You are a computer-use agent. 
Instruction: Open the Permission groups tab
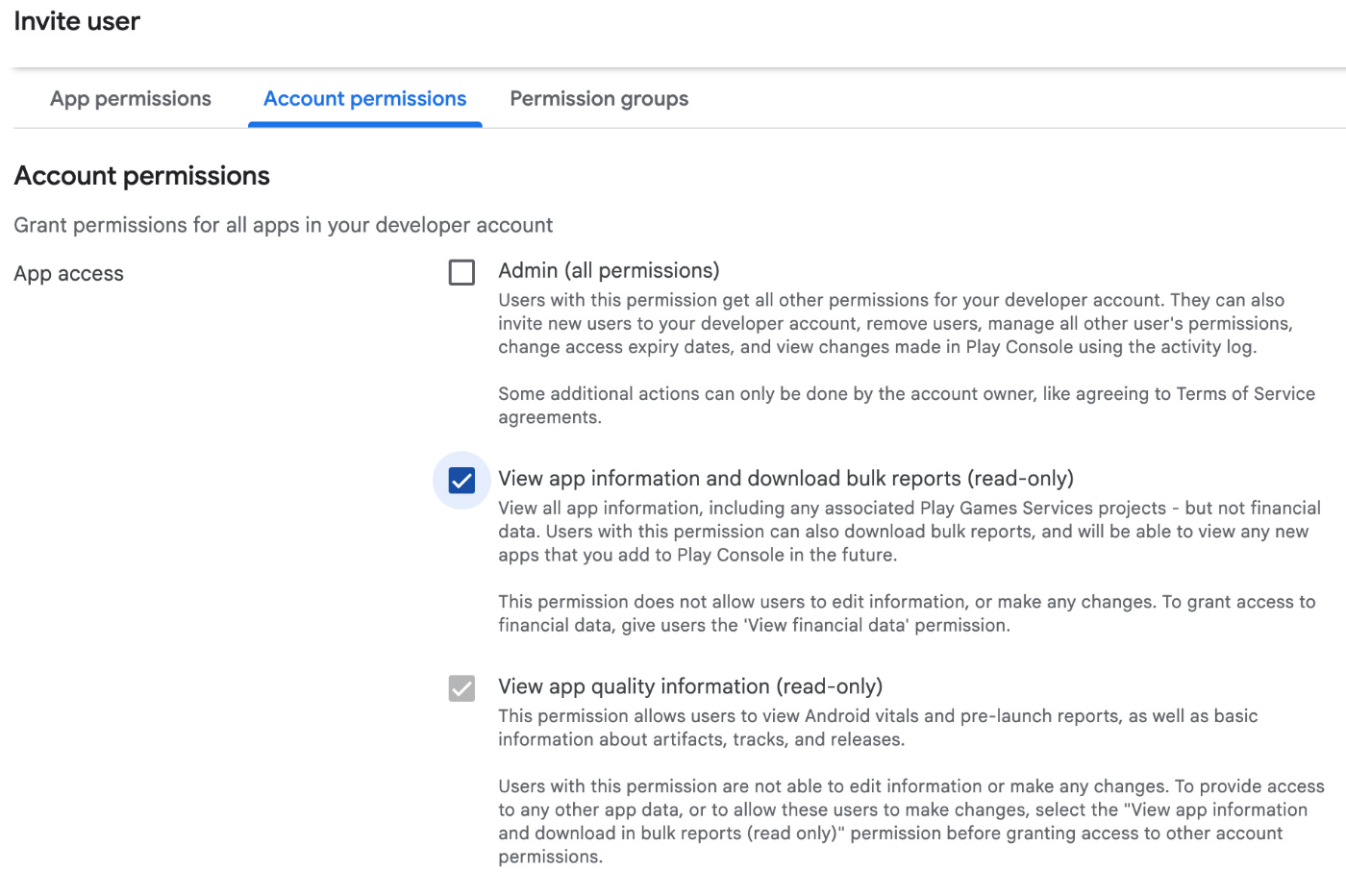pos(598,99)
